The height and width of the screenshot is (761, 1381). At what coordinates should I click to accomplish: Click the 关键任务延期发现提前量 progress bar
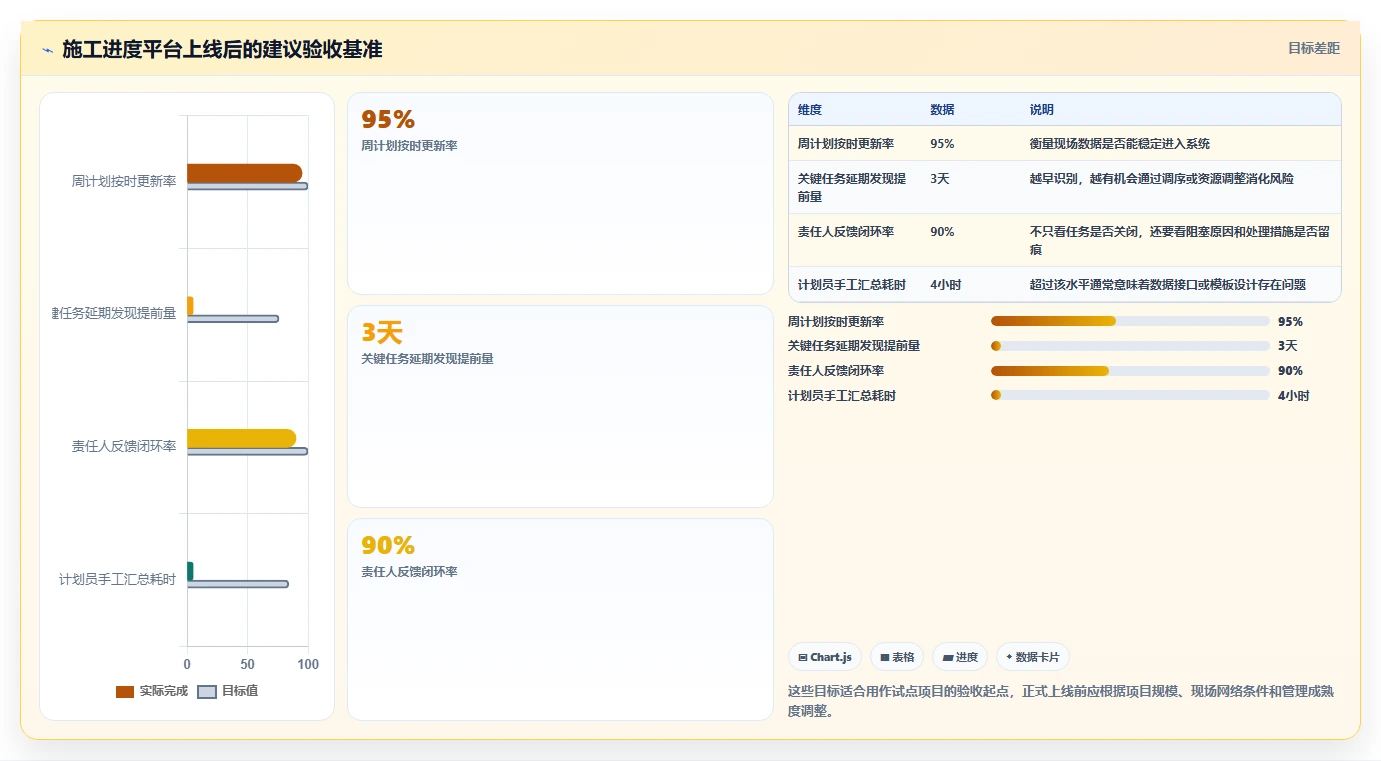coord(1130,346)
